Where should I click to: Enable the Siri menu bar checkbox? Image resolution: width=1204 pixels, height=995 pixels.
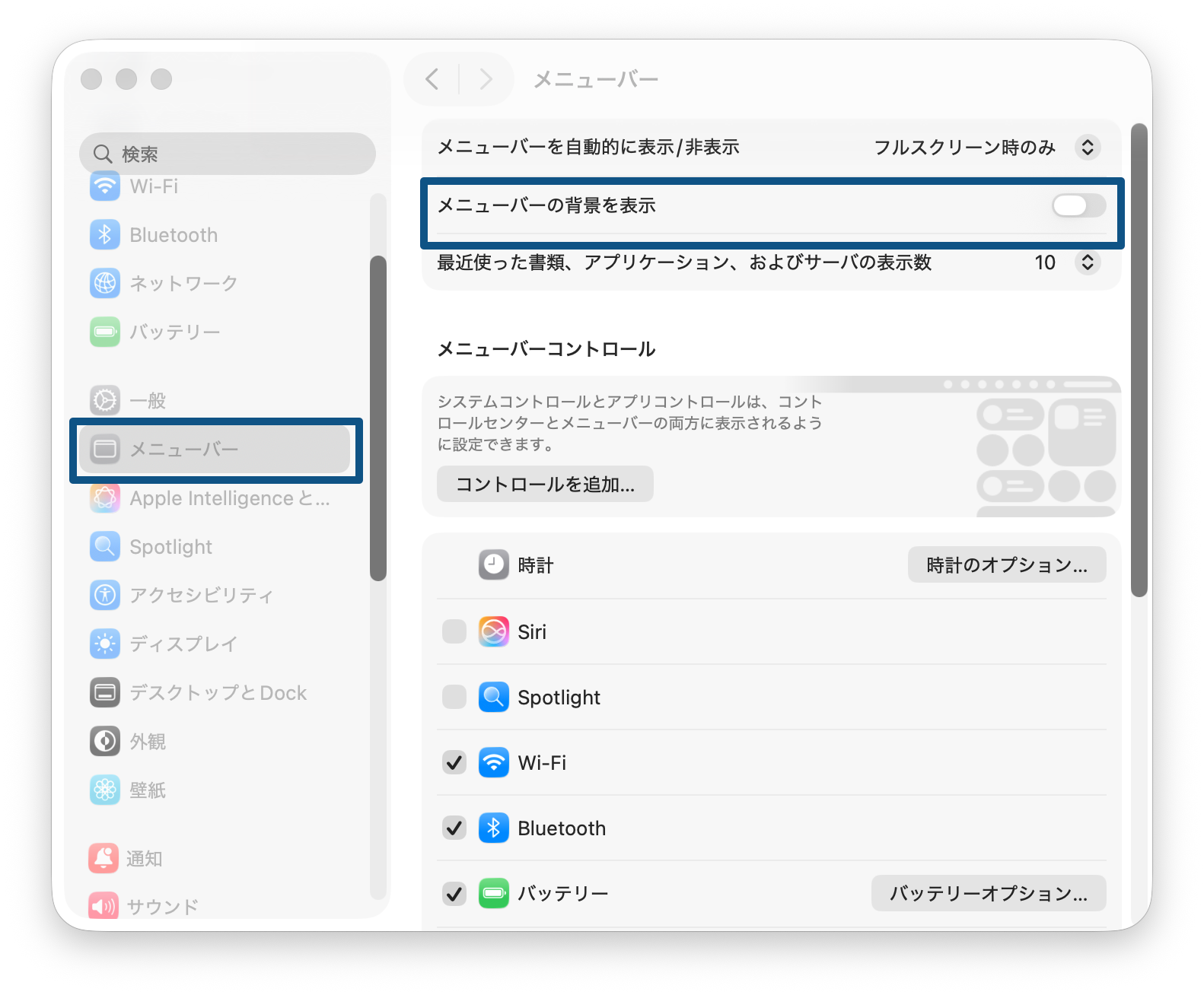(454, 631)
